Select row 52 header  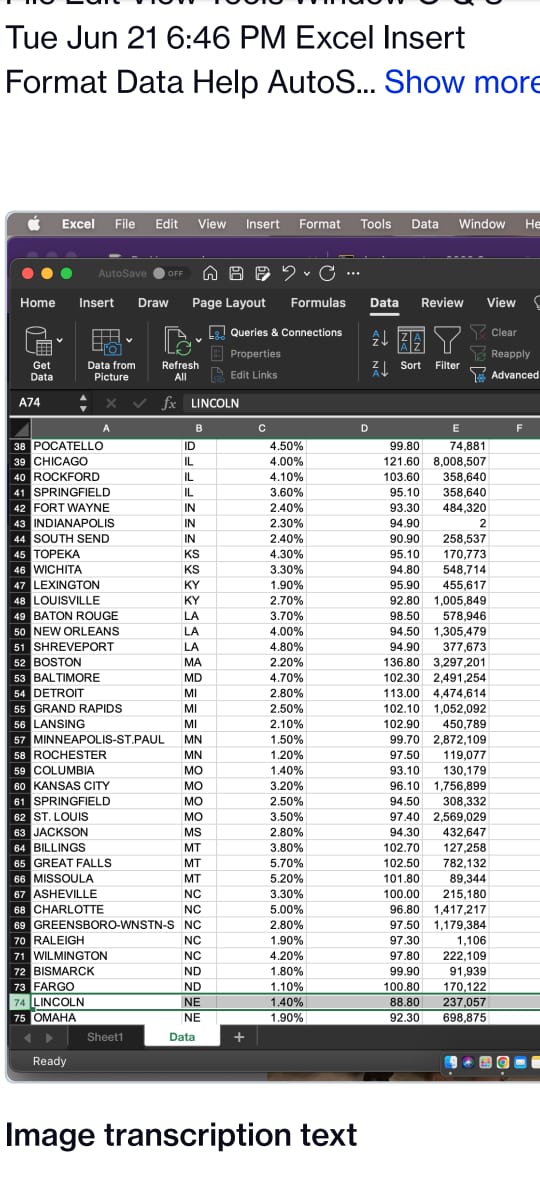point(20,662)
